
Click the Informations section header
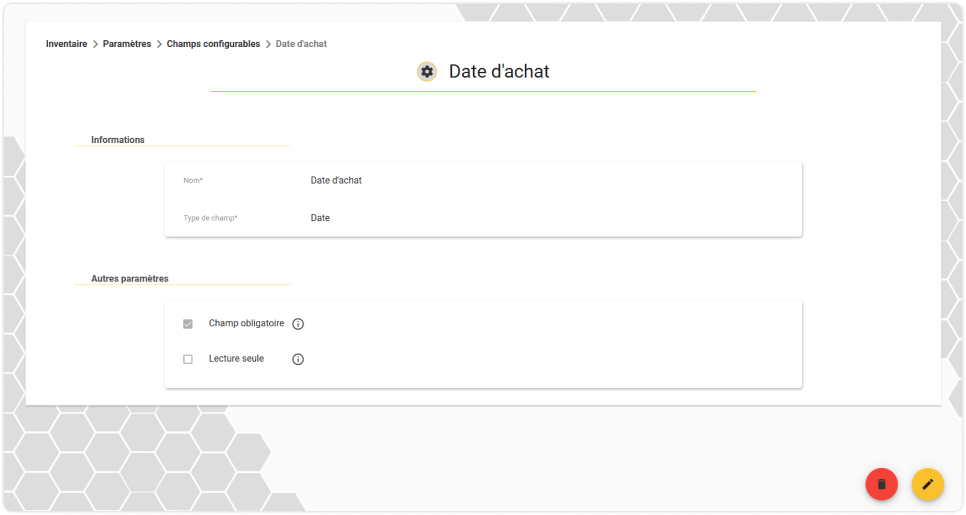pos(118,140)
